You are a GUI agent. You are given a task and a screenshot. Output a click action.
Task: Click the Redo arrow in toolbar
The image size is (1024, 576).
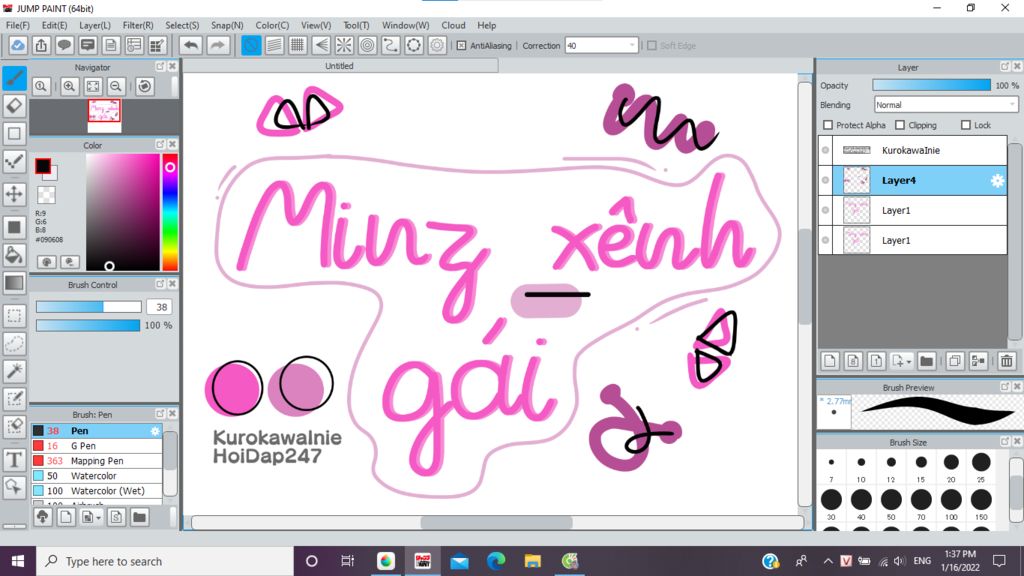(217, 46)
